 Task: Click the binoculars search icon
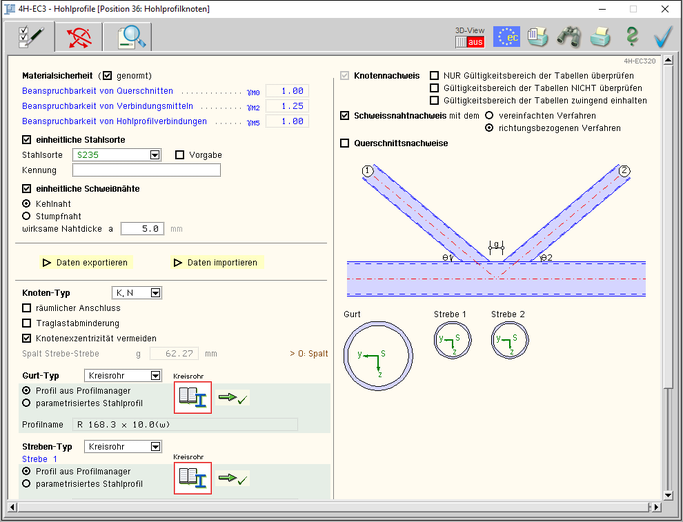pyautogui.click(x=568, y=38)
